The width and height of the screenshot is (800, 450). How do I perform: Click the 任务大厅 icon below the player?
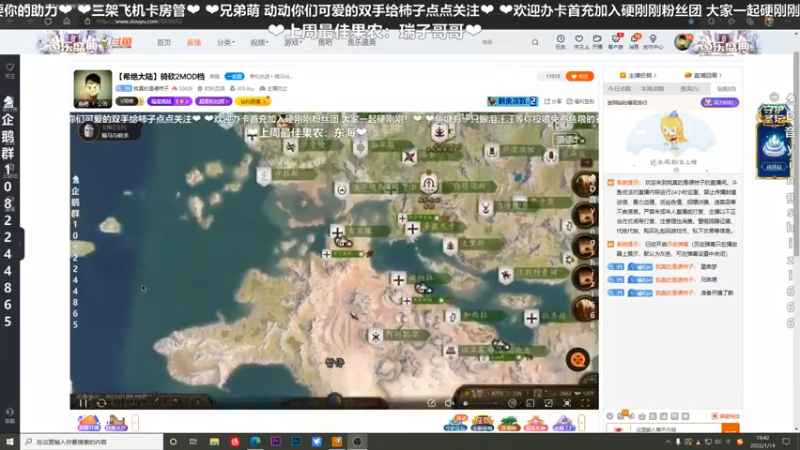(x=116, y=422)
